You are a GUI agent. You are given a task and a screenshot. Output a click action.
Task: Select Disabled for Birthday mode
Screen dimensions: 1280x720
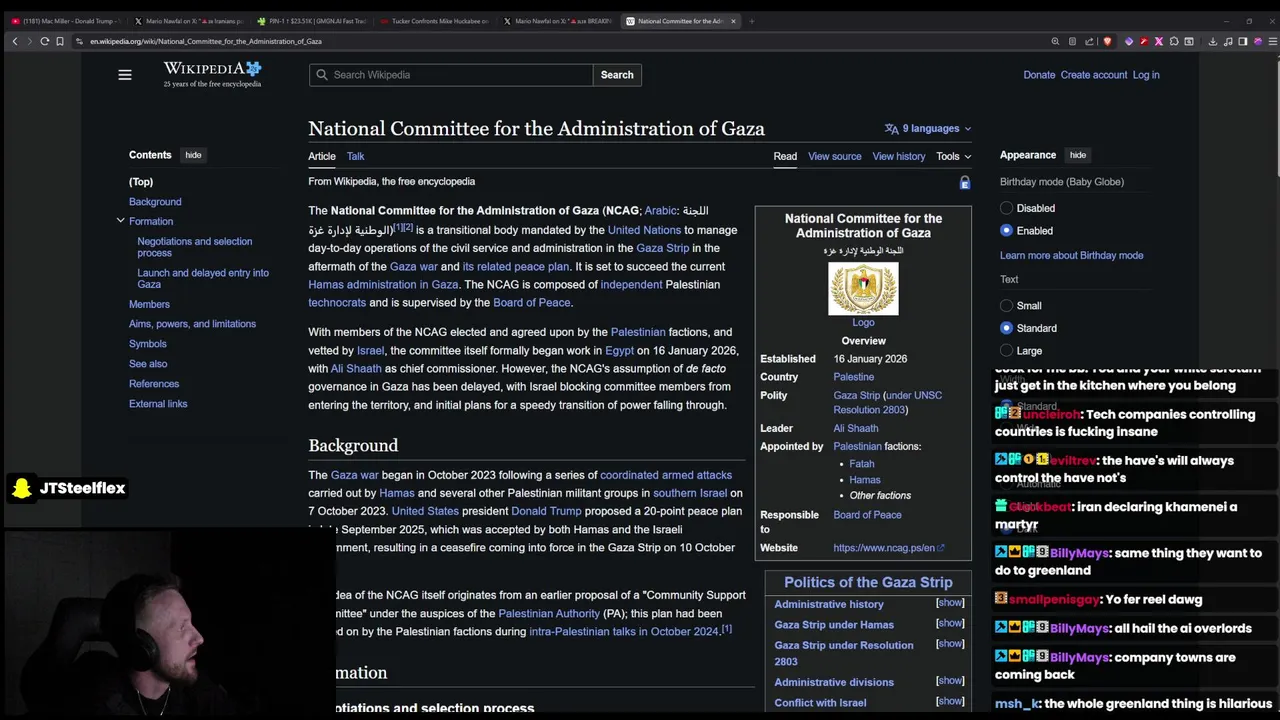(1006, 208)
